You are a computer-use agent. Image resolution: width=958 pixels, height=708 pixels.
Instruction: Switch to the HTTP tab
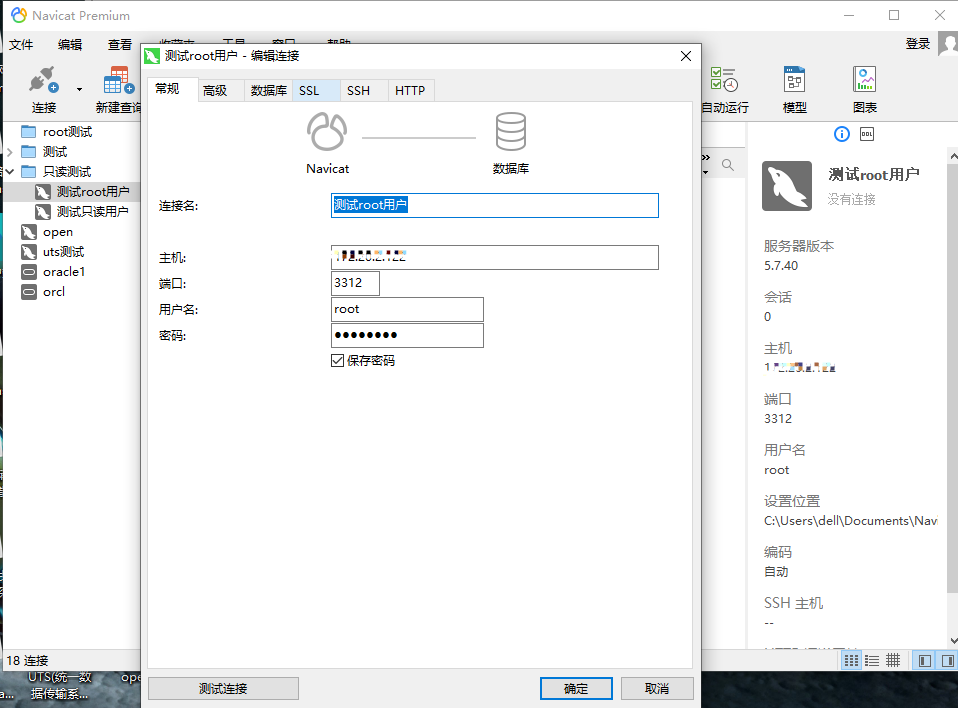click(x=410, y=90)
